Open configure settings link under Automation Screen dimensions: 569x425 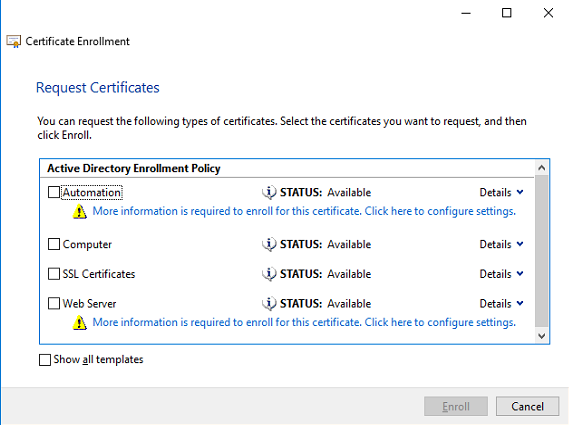coord(304,211)
